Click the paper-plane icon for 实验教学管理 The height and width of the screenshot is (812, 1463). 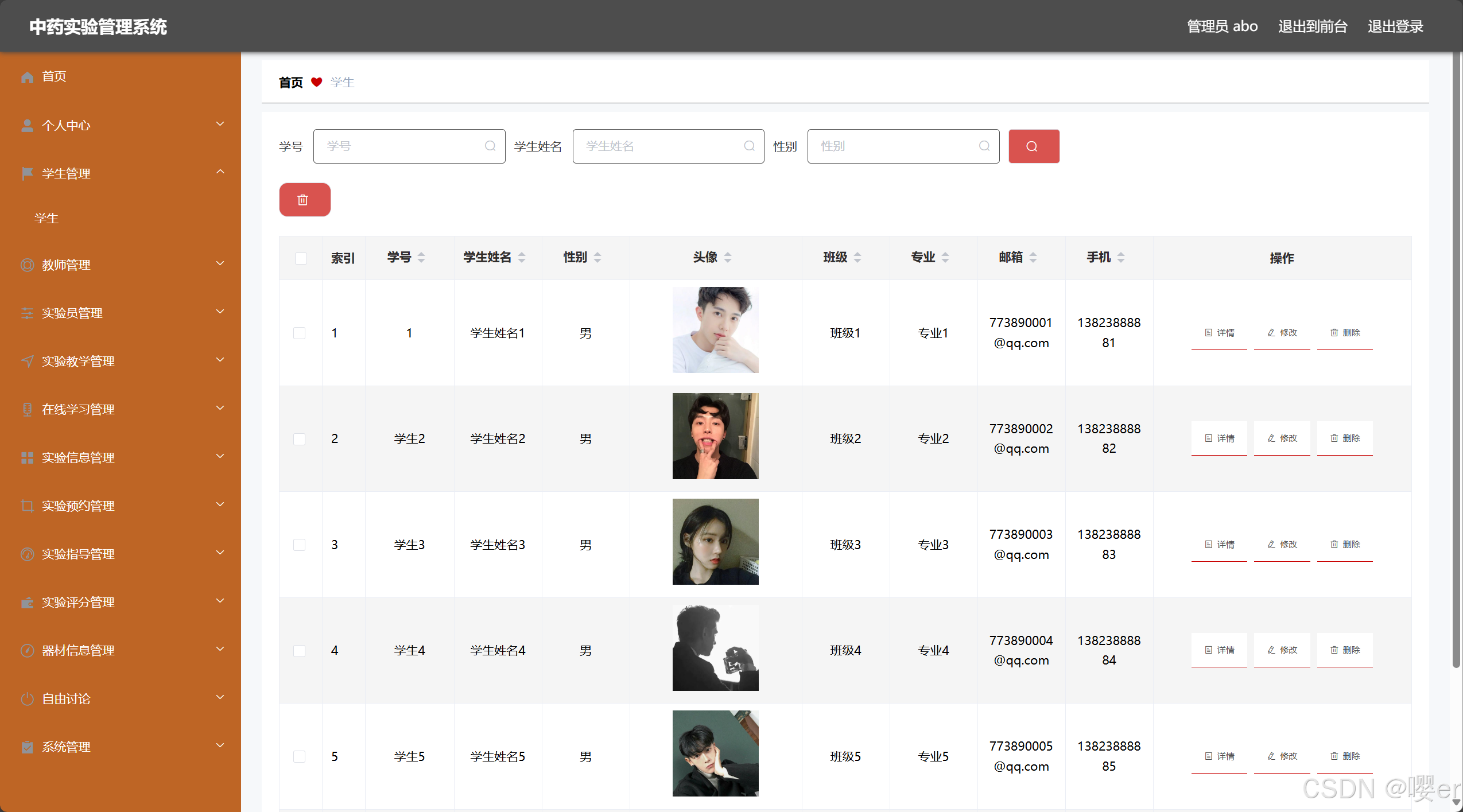[x=27, y=361]
